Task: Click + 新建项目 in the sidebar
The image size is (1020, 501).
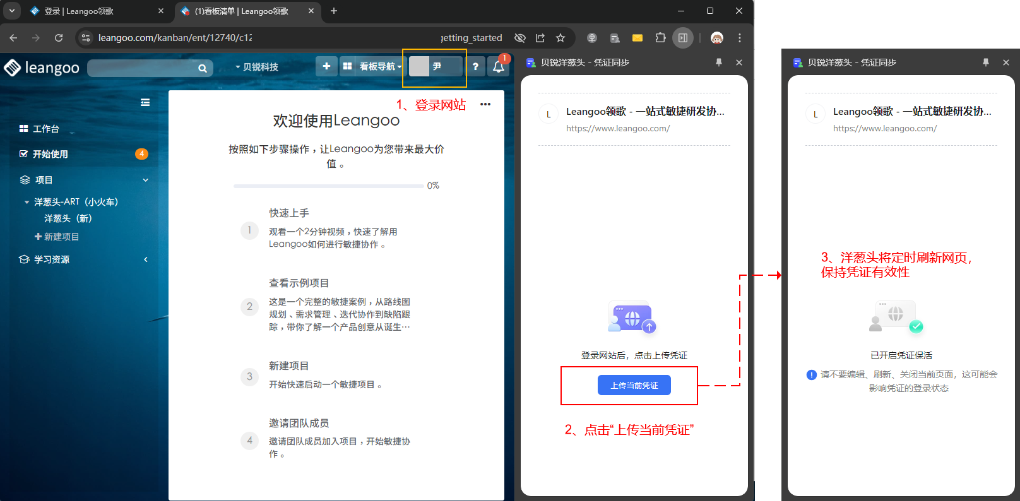Action: (x=57, y=237)
